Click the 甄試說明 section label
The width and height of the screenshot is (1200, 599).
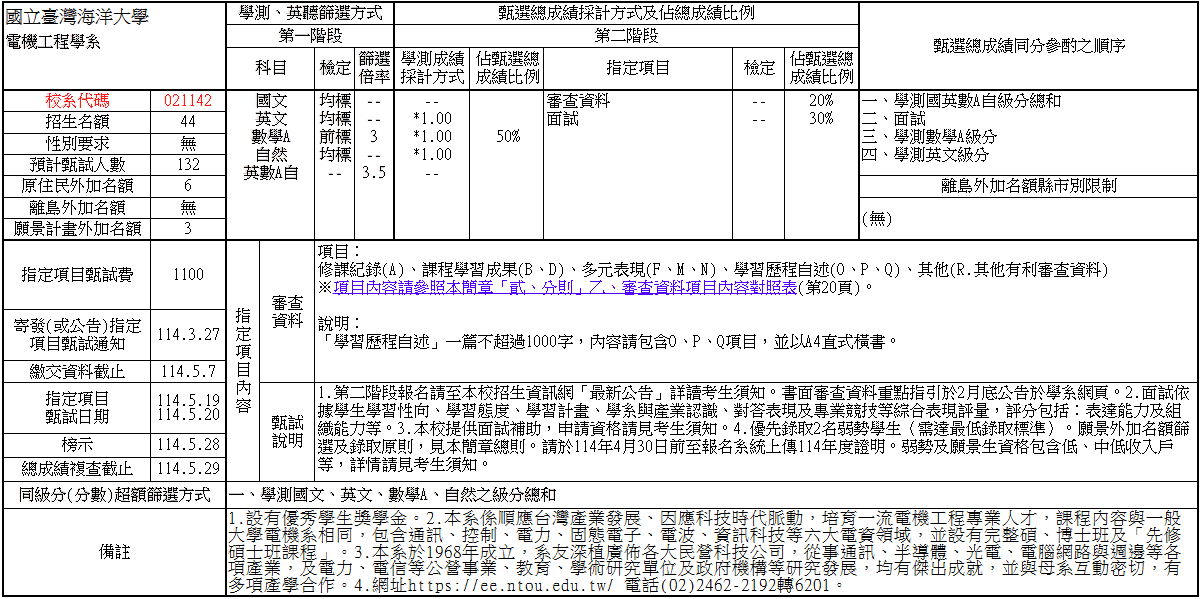pyautogui.click(x=287, y=431)
